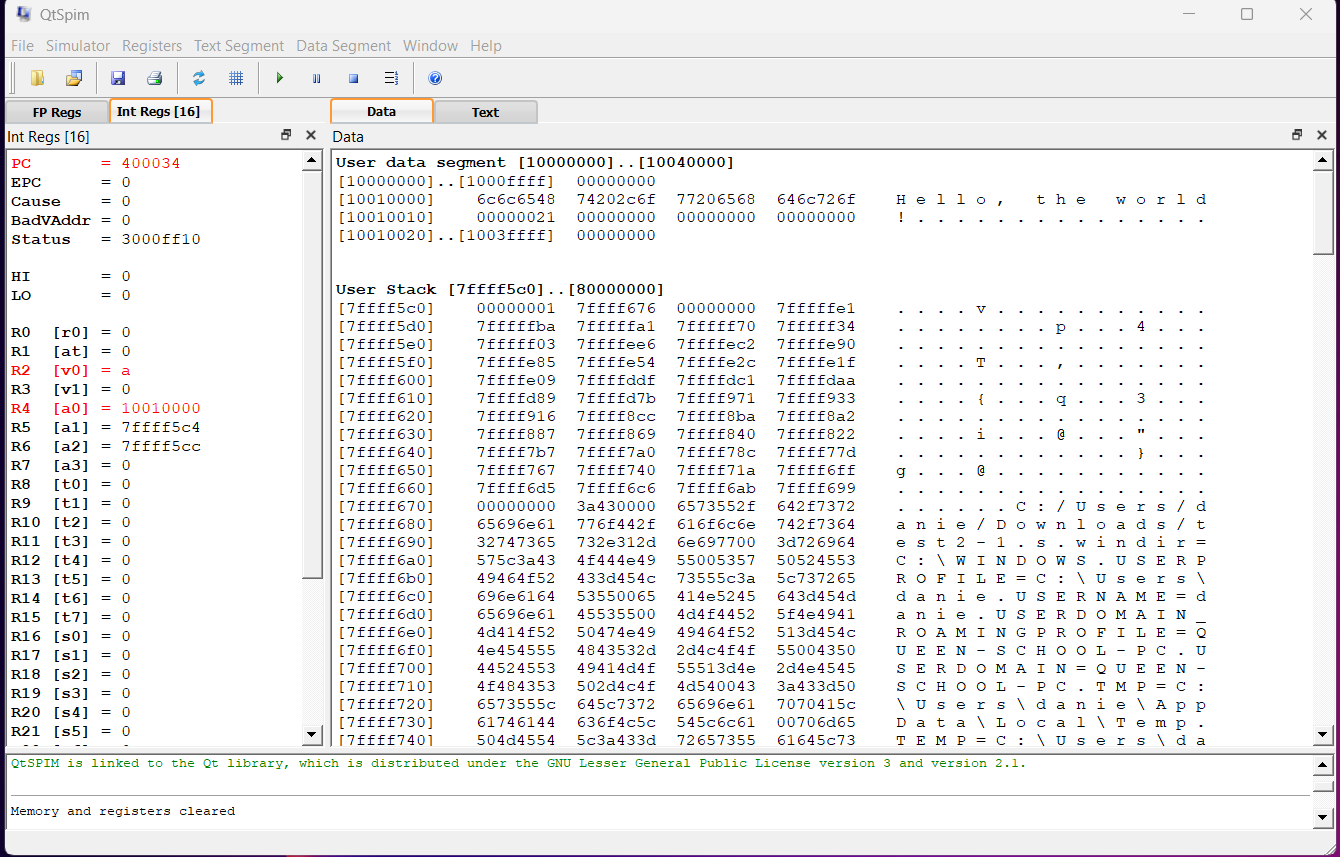Click Reinitialize and Load File icon
The image size is (1340, 857).
(74, 78)
